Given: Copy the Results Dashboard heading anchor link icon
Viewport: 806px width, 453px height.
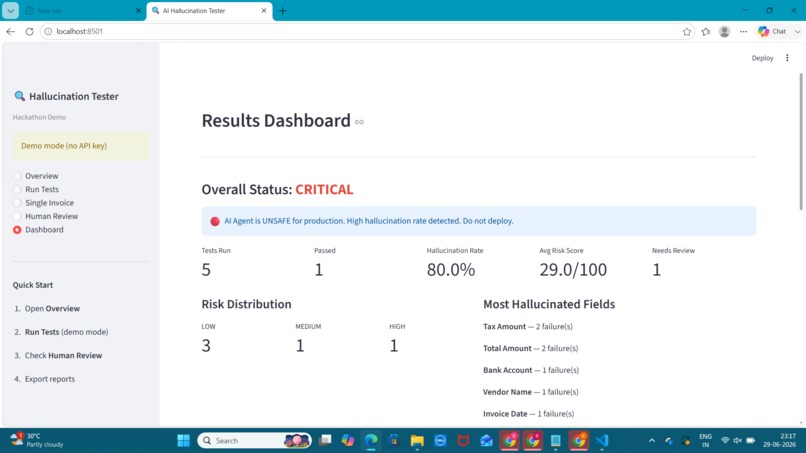Looking at the screenshot, I should (359, 122).
